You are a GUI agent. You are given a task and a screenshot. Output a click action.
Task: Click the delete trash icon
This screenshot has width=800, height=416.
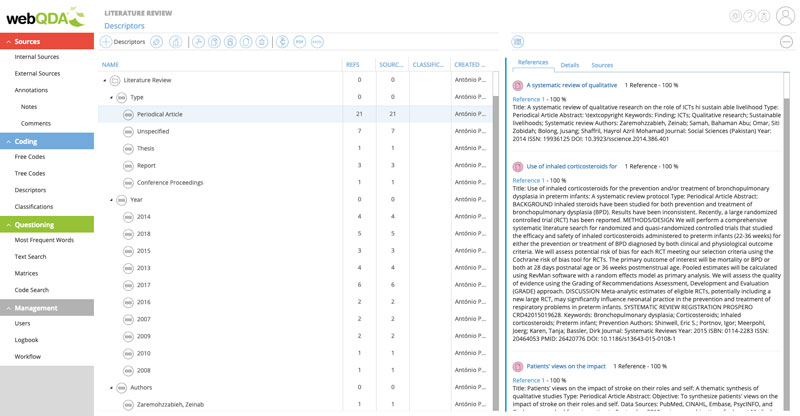262,42
